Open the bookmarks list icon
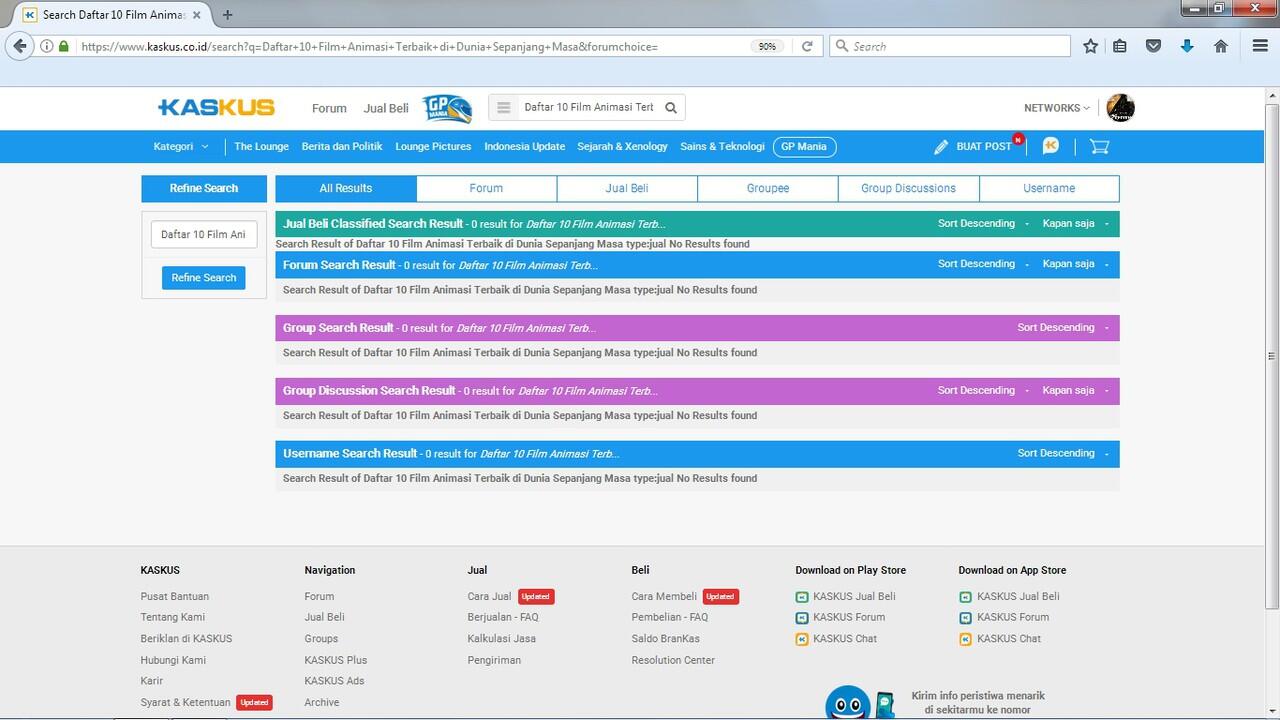 pyautogui.click(x=1120, y=46)
